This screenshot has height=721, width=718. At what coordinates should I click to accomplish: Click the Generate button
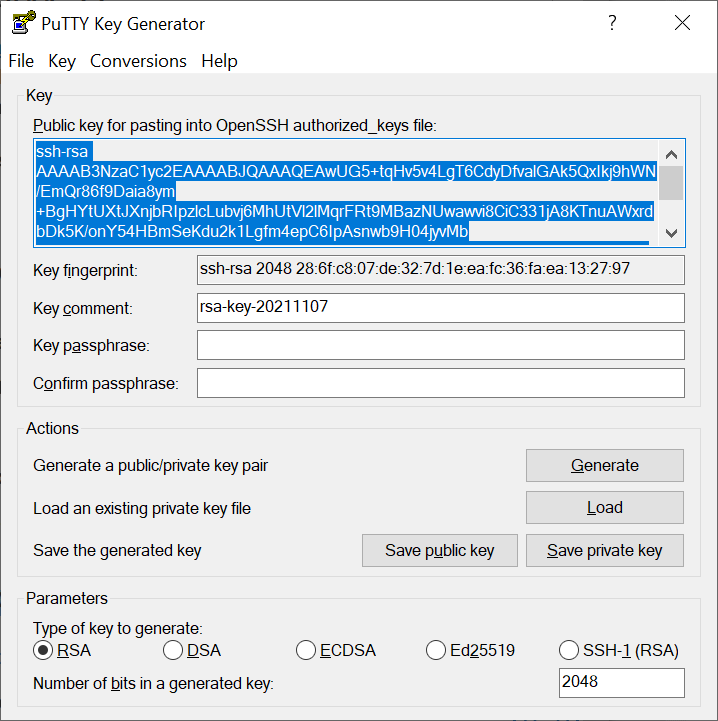tap(604, 465)
